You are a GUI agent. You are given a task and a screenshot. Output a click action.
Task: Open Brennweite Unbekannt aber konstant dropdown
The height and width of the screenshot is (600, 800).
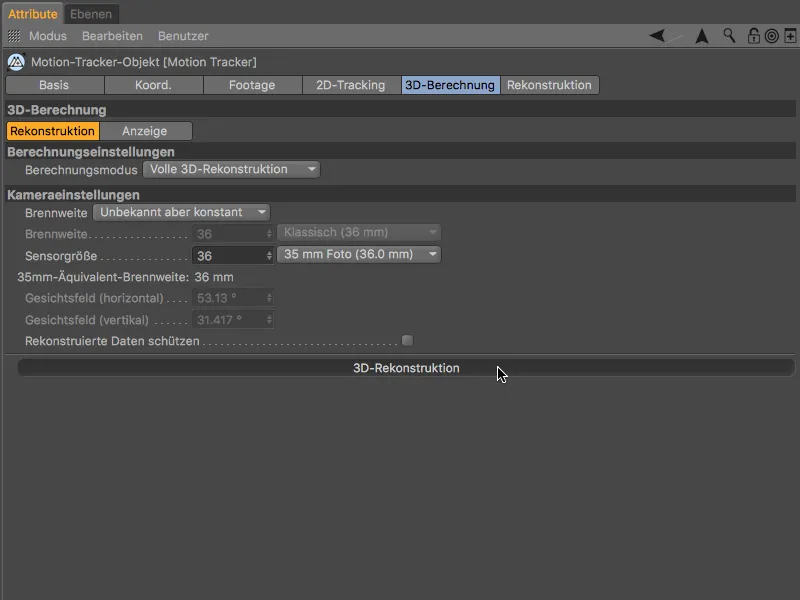pyautogui.click(x=181, y=212)
